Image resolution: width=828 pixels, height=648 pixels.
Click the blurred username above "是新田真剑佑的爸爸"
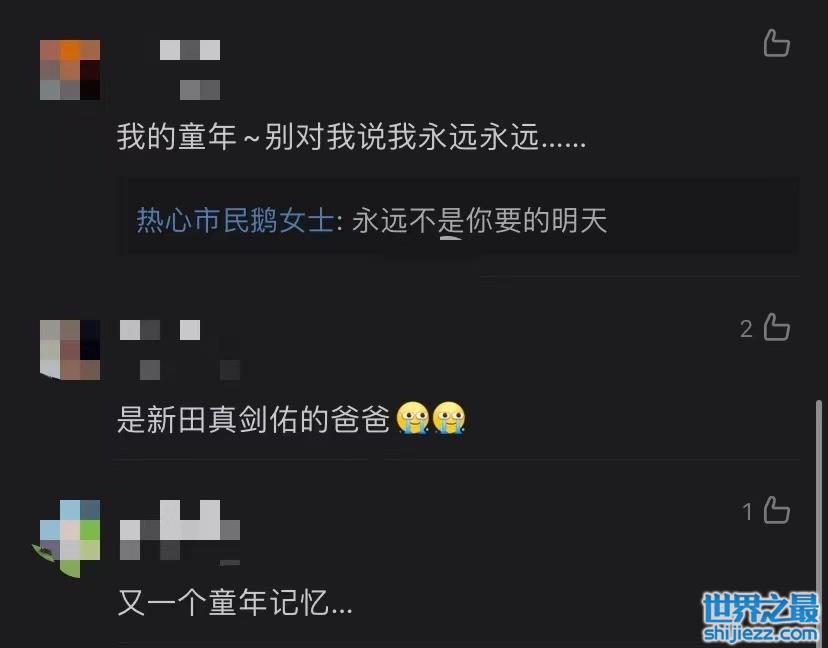[x=180, y=350]
